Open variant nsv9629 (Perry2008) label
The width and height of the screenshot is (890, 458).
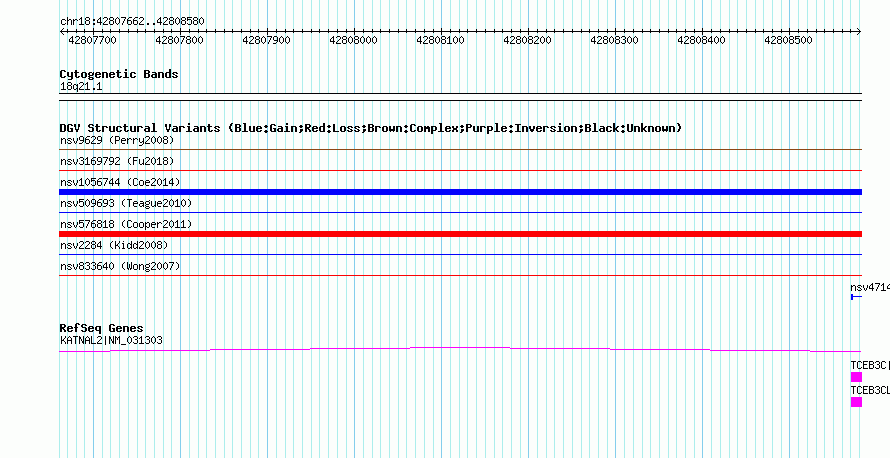[117, 140]
